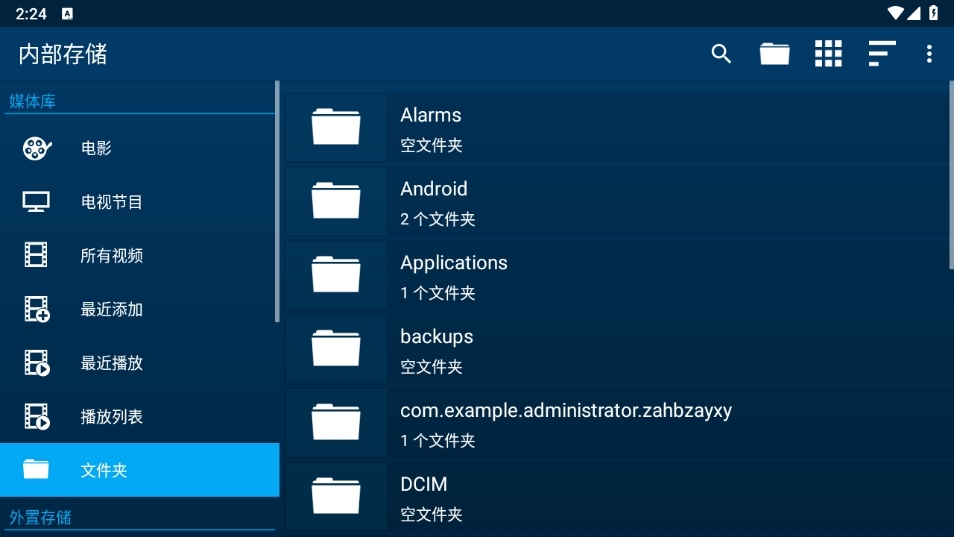
Task: Open the sort options icon
Action: coord(881,54)
